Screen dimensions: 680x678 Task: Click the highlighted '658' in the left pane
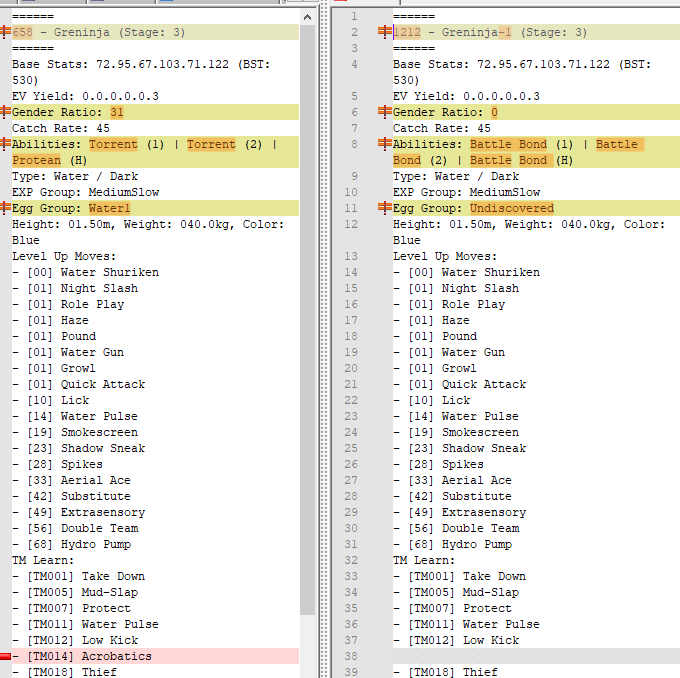(x=22, y=32)
